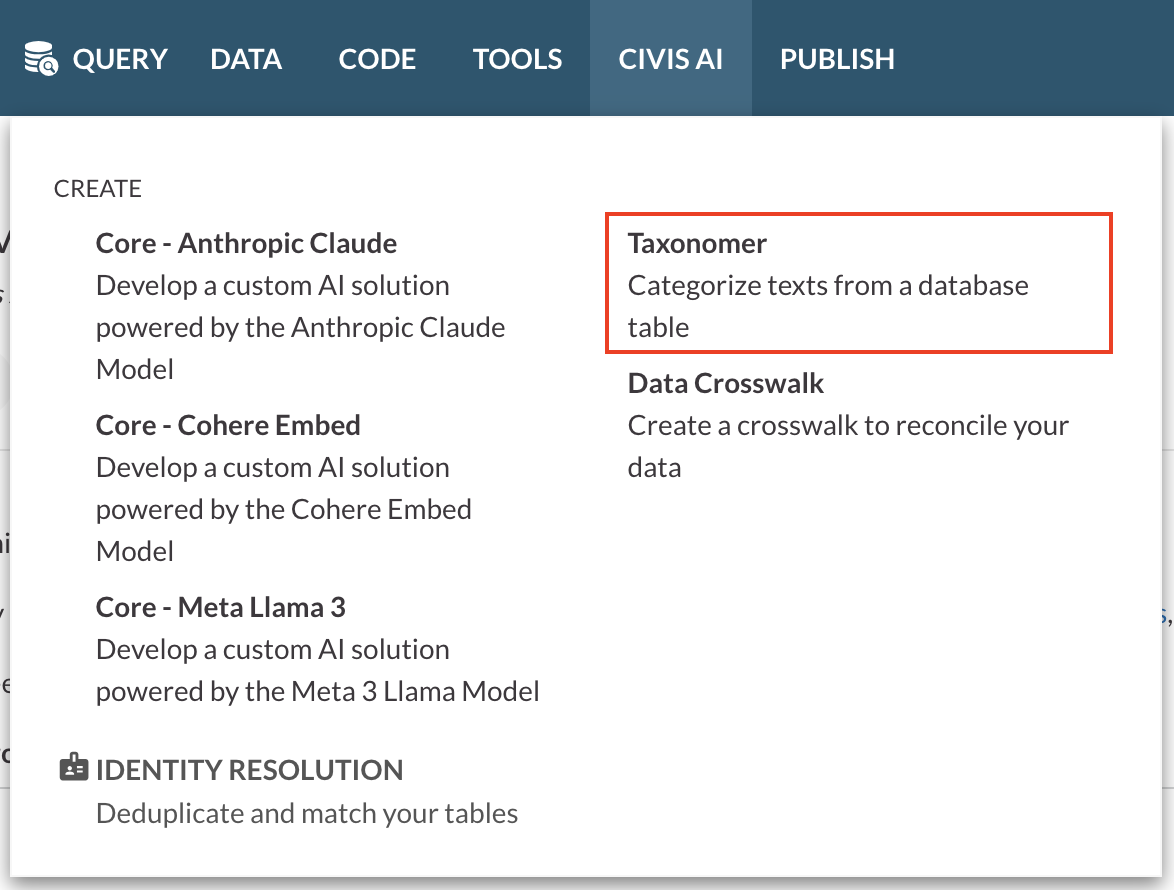Click 'Deduplicate and match your tables' description
Screen dimensions: 1174x890
tap(307, 814)
